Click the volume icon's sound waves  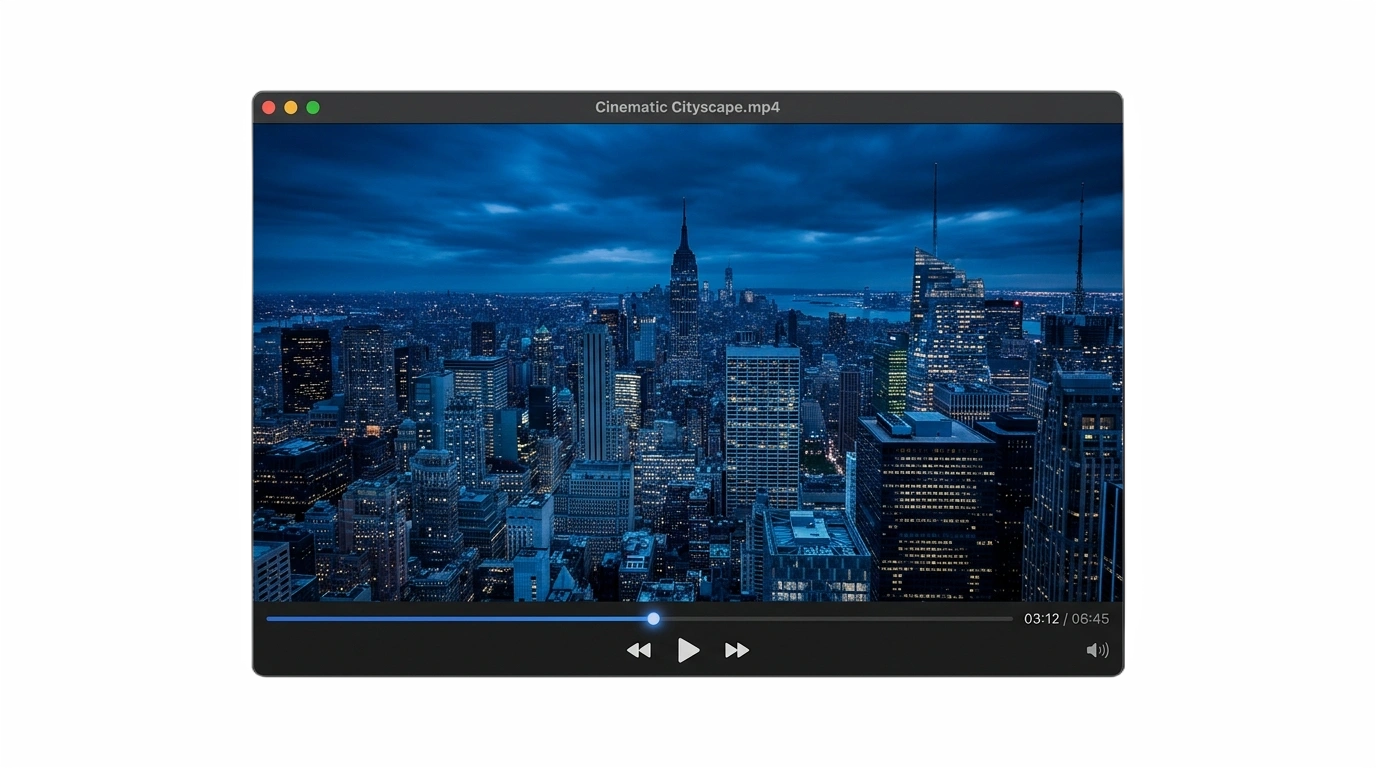coord(1104,650)
